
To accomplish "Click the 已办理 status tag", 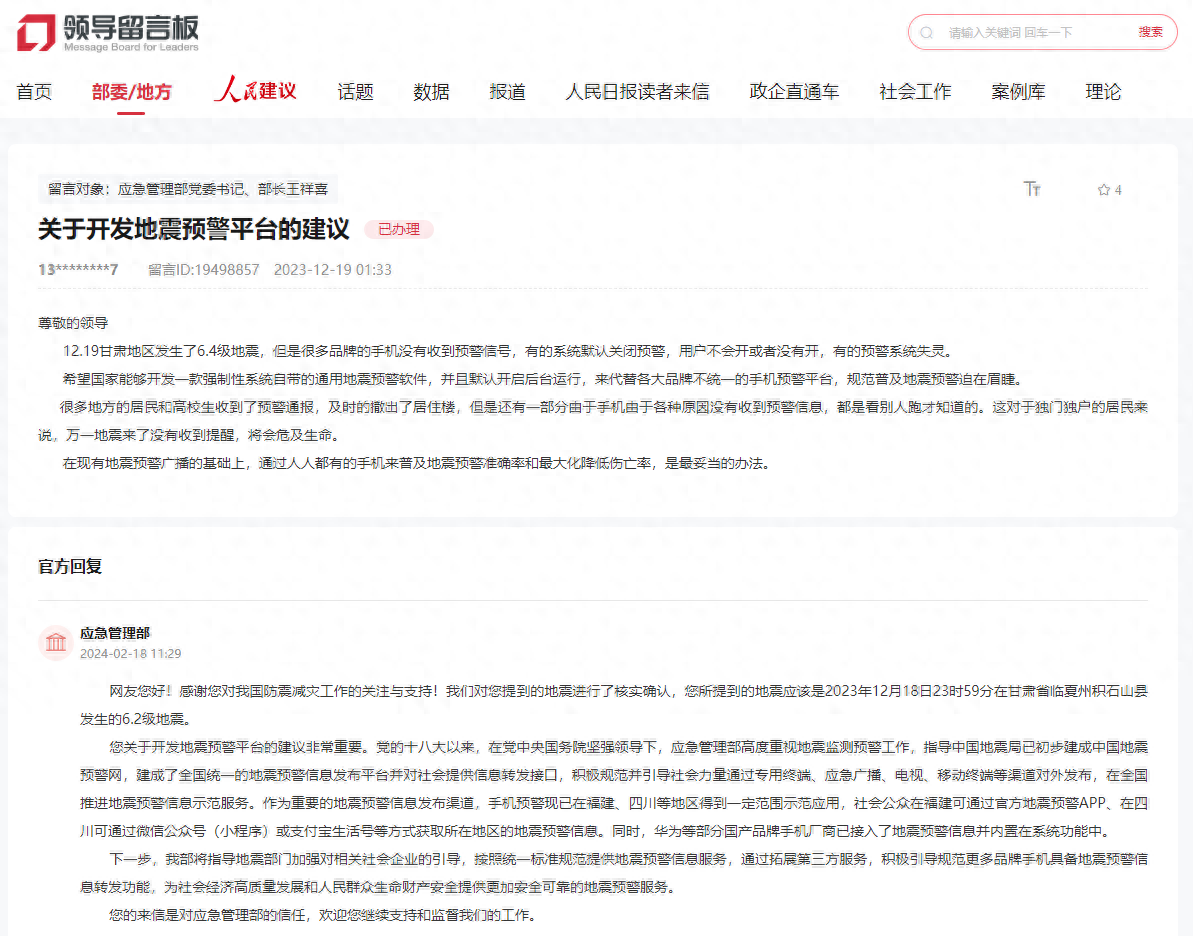I will 398,229.
